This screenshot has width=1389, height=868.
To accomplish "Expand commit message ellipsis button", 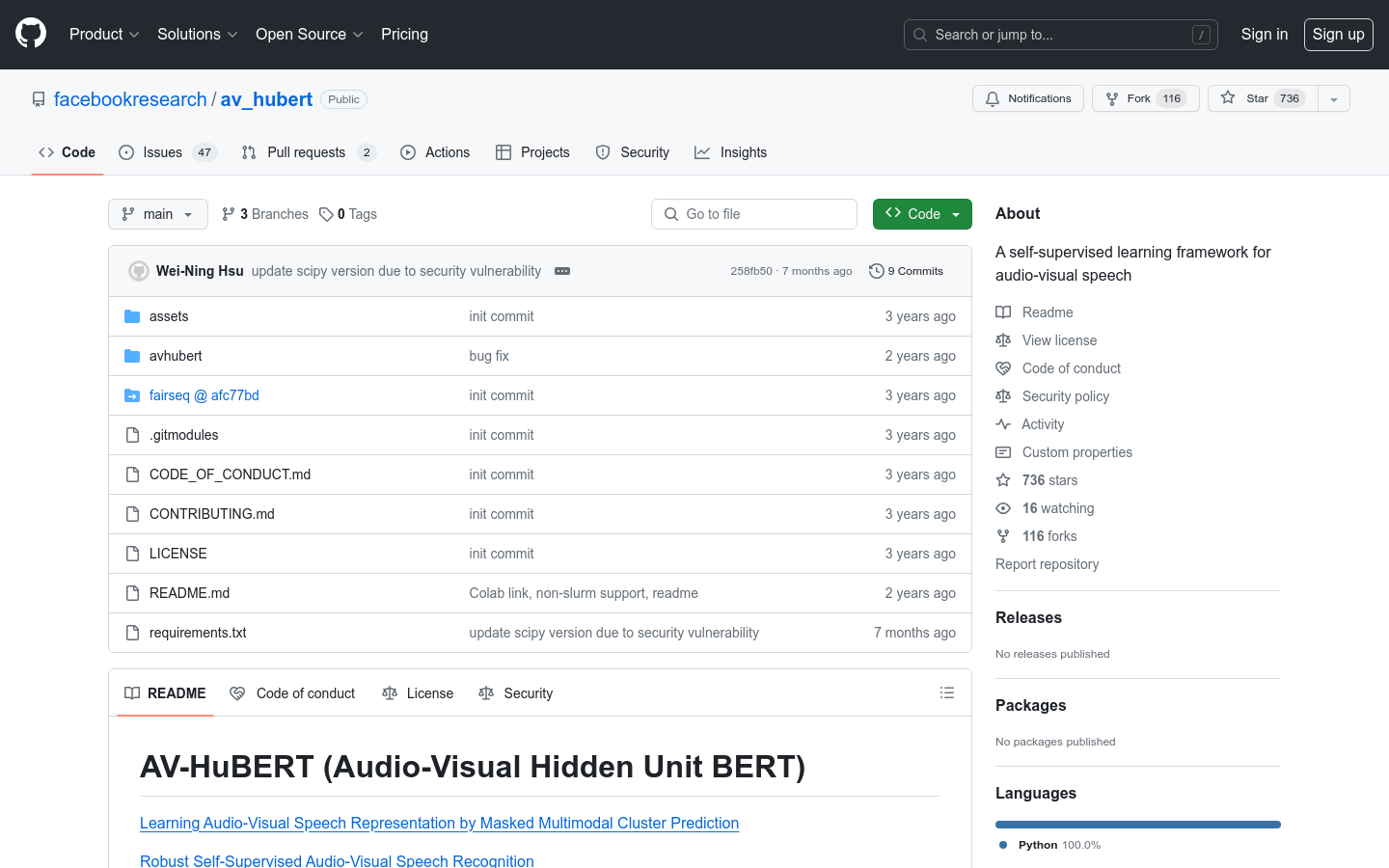I will [x=562, y=271].
